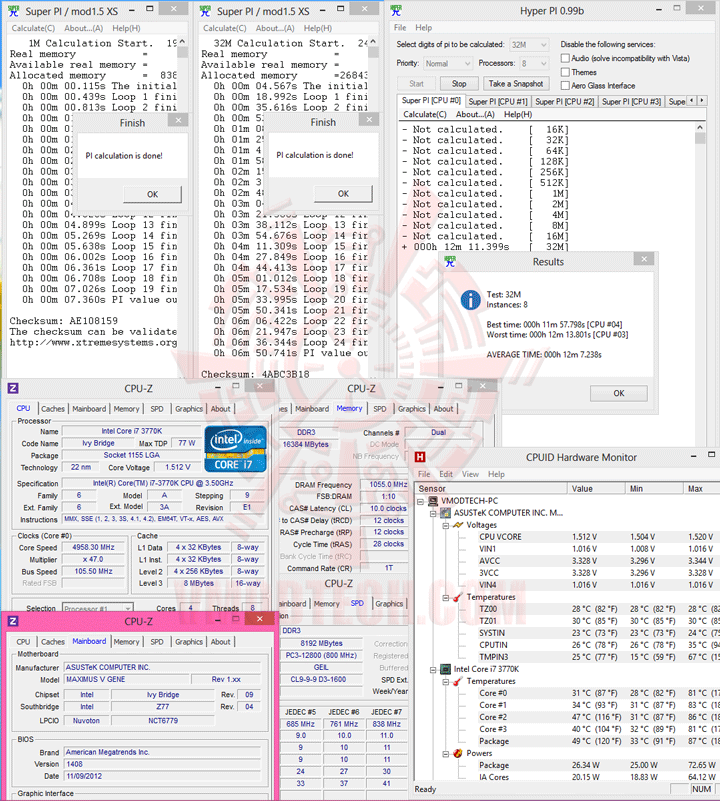Viewport: 720px width, 801px height.
Task: Click the pink CPU-Z Mainboard window Z icon
Action: (13, 621)
